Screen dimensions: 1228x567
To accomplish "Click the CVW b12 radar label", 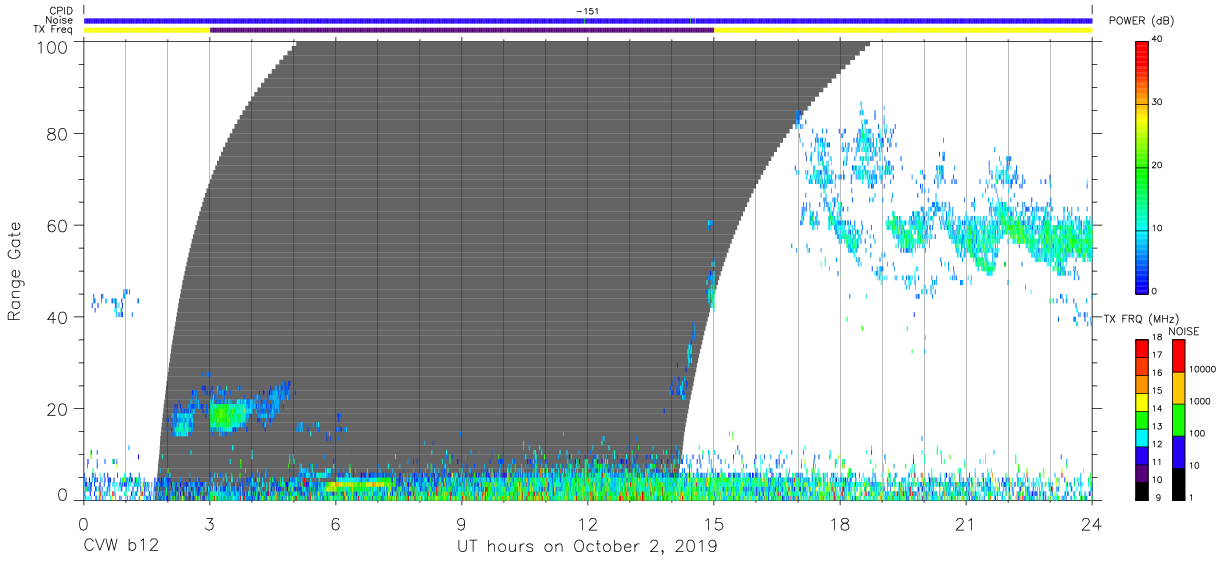I will pos(121,548).
